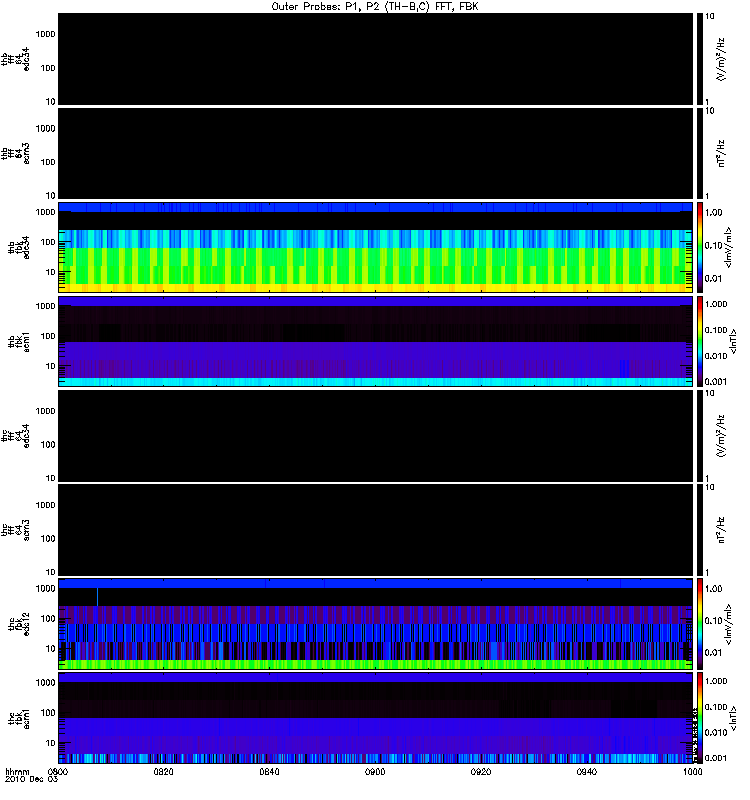This screenshot has height=800, width=750.
Task: Click the 0.001 color scale value of thb fbk scm1
Action: click(716, 382)
